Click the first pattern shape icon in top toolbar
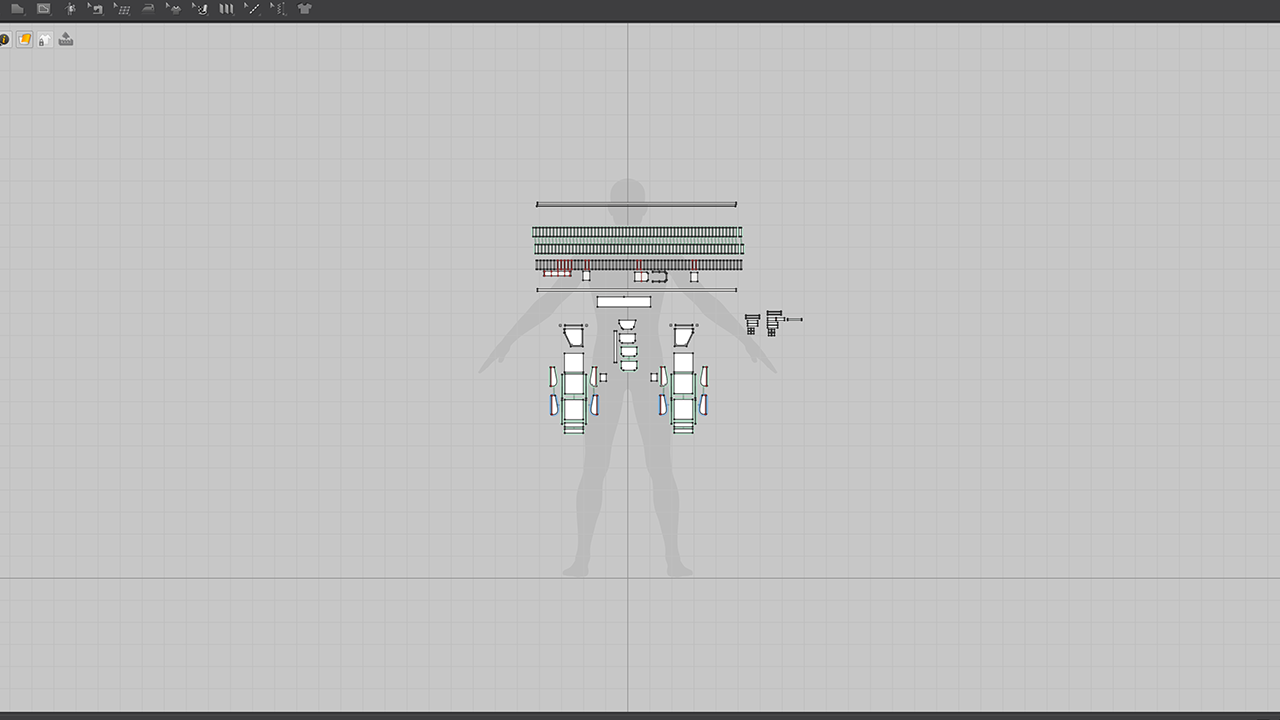This screenshot has width=1280, height=720. coord(17,9)
